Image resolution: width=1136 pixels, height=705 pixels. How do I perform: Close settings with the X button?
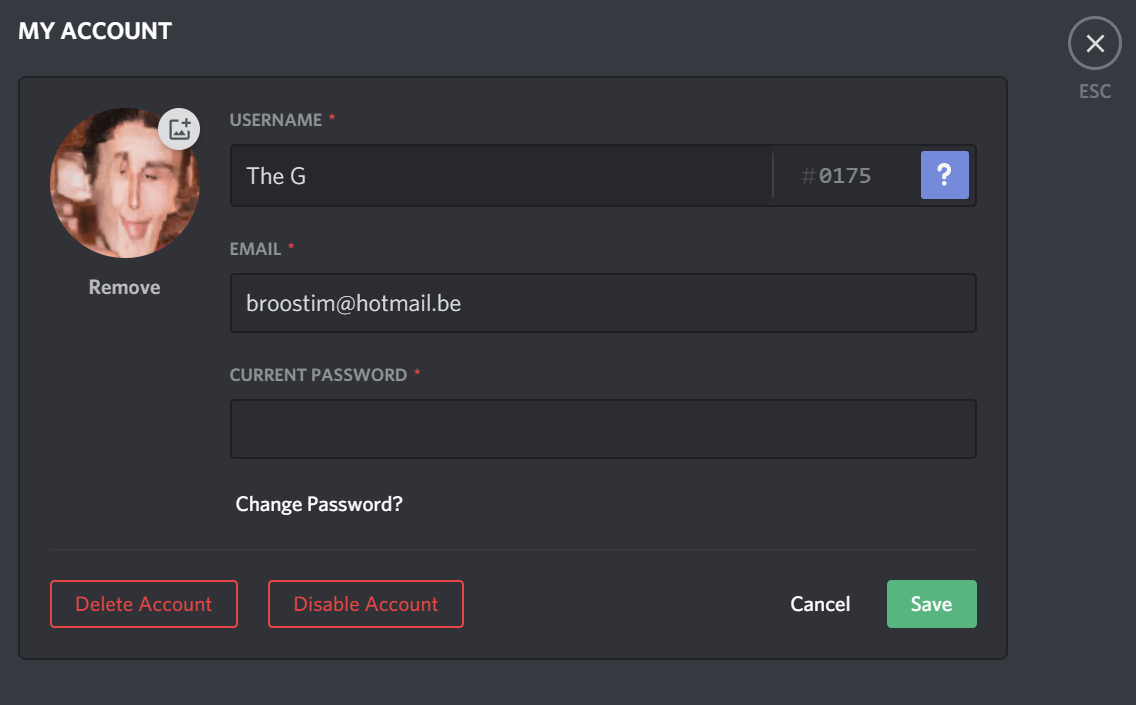tap(1095, 44)
